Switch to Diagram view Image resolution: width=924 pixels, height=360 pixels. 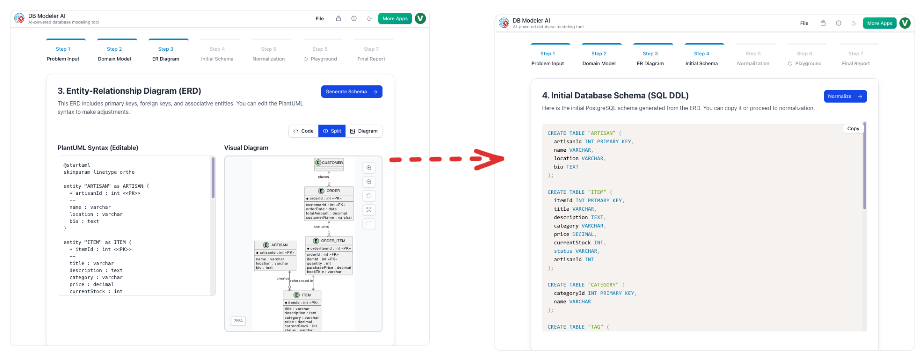pos(364,131)
